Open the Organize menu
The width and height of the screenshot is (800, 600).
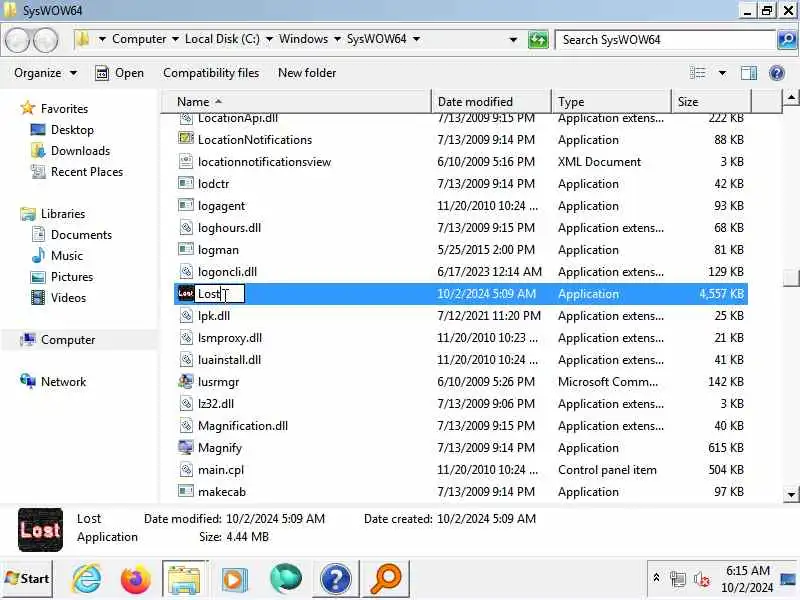click(45, 73)
